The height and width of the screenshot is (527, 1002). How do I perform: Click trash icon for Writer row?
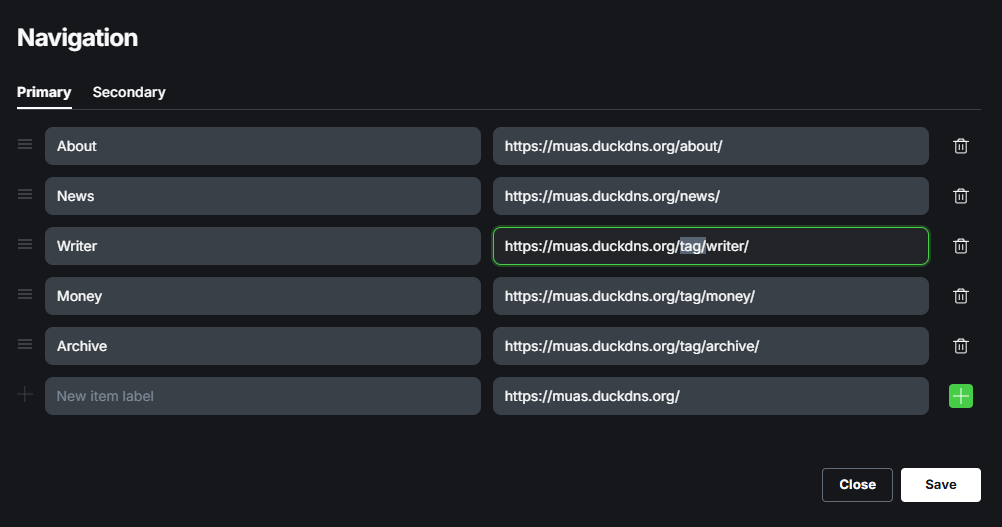pos(960,246)
